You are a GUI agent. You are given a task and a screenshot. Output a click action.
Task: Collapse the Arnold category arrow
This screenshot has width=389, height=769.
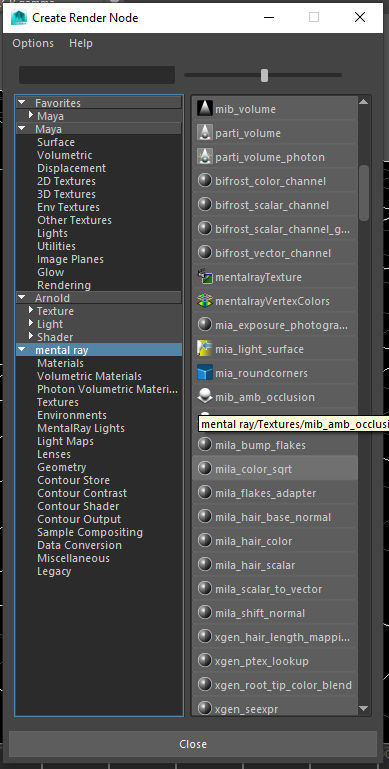22,298
